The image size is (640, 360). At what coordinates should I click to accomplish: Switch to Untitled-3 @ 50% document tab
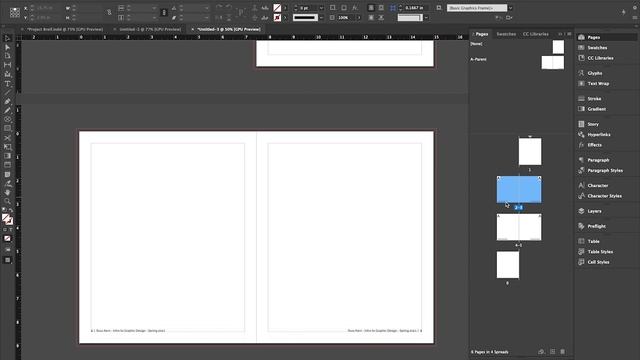tap(229, 29)
